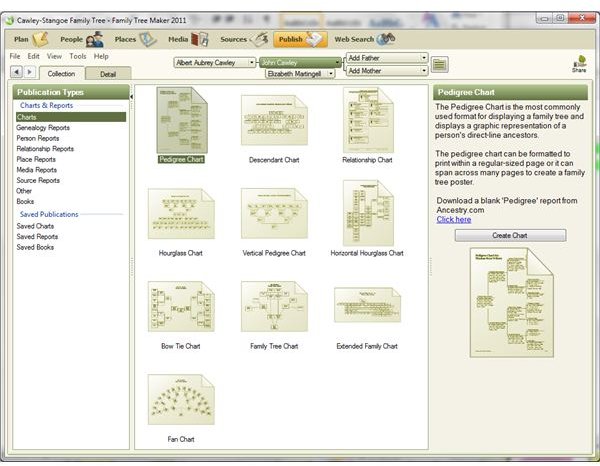Expand the Elizabeth Martingell dropdown
This screenshot has width=600, height=466.
(x=331, y=74)
